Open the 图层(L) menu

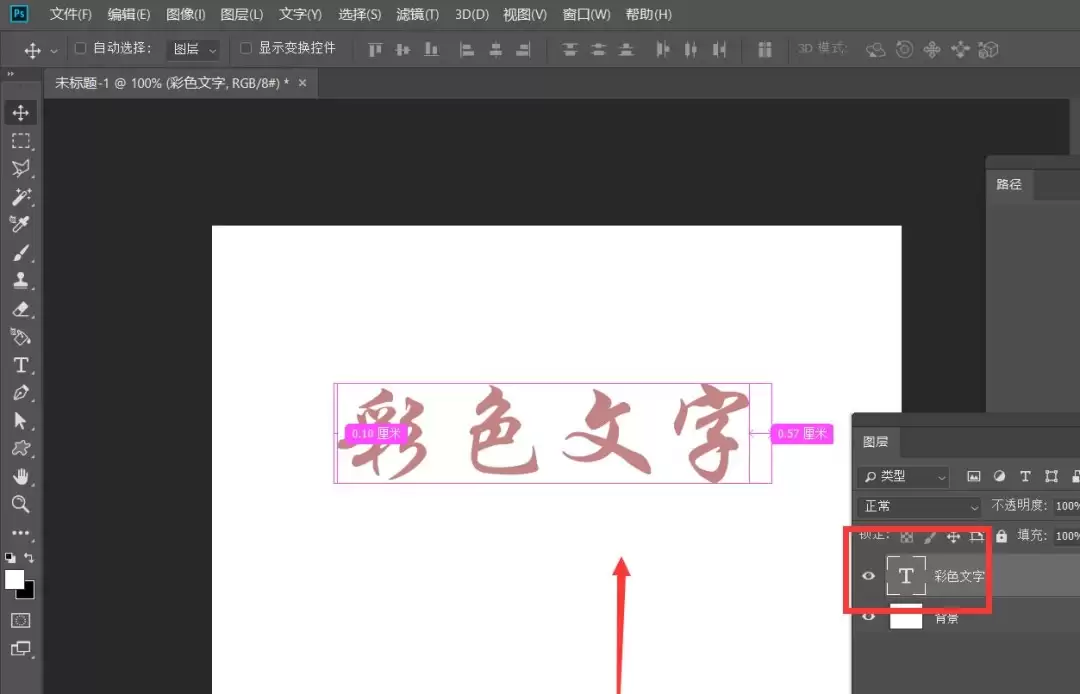point(242,14)
